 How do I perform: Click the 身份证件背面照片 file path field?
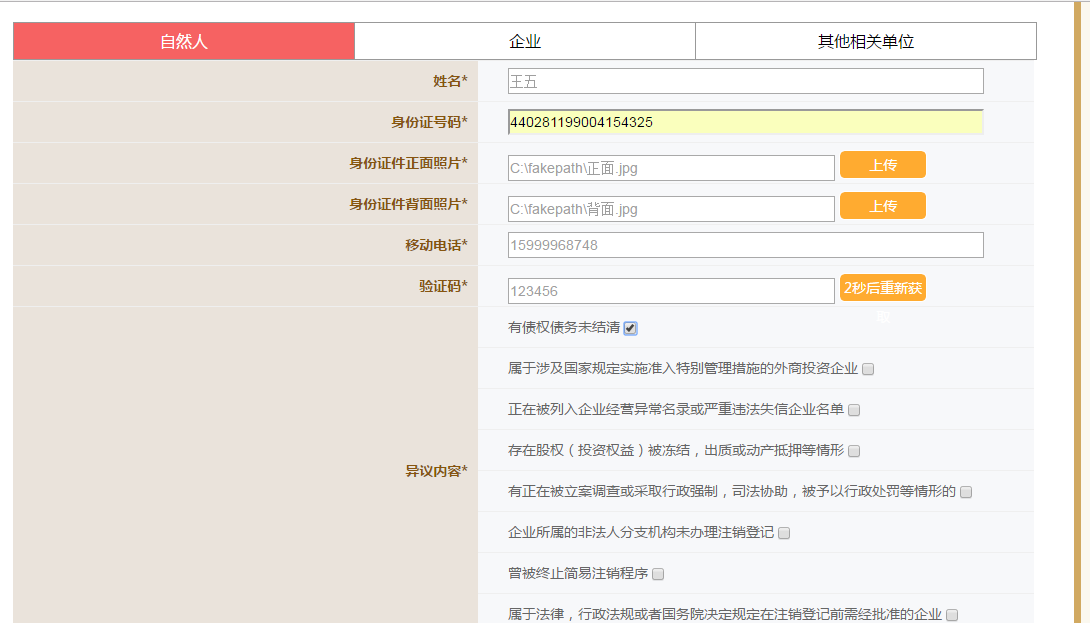point(671,209)
